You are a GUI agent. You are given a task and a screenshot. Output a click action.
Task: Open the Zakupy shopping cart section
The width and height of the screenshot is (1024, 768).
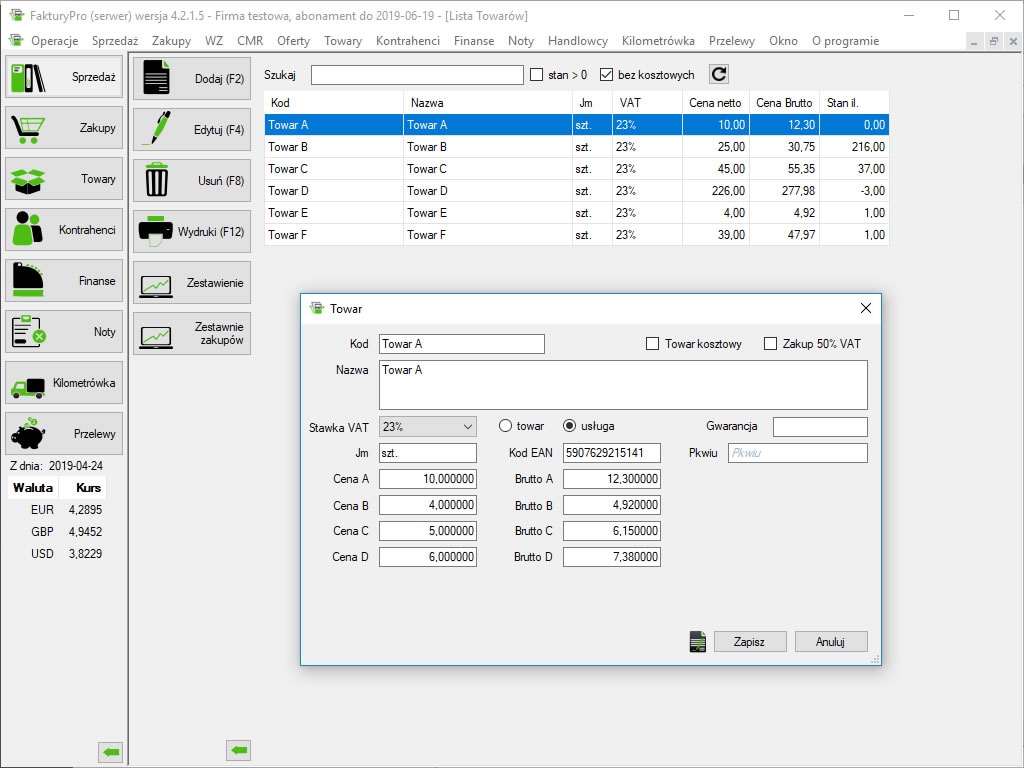coord(64,128)
